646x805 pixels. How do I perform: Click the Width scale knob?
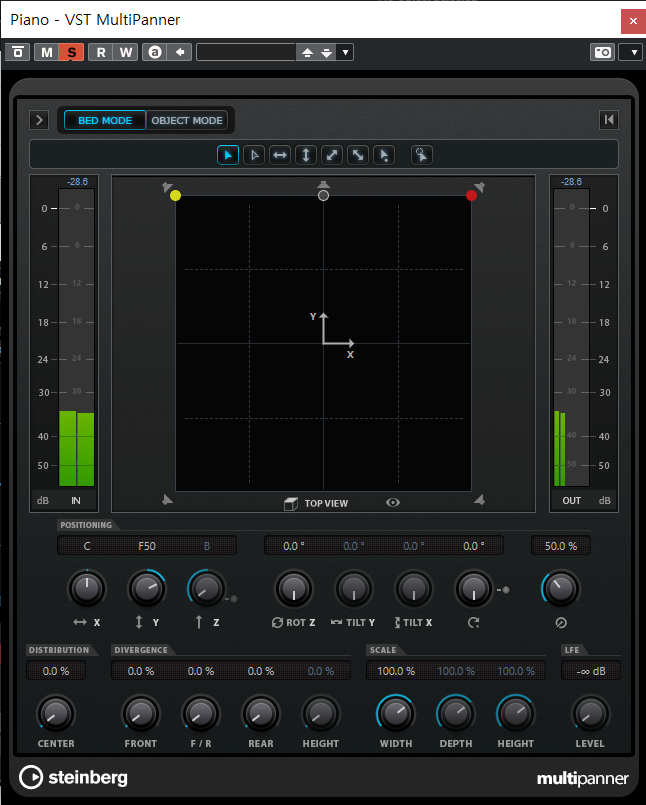(x=396, y=714)
